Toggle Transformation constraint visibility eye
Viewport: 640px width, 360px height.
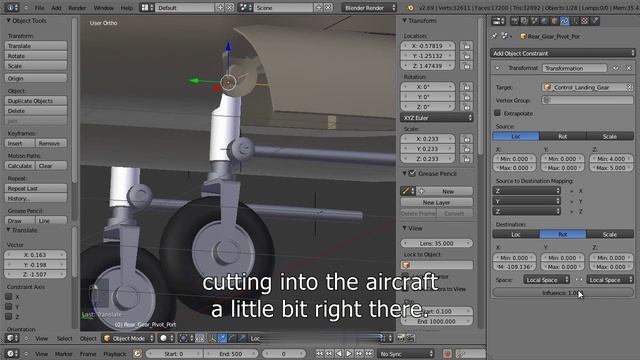click(x=616, y=68)
